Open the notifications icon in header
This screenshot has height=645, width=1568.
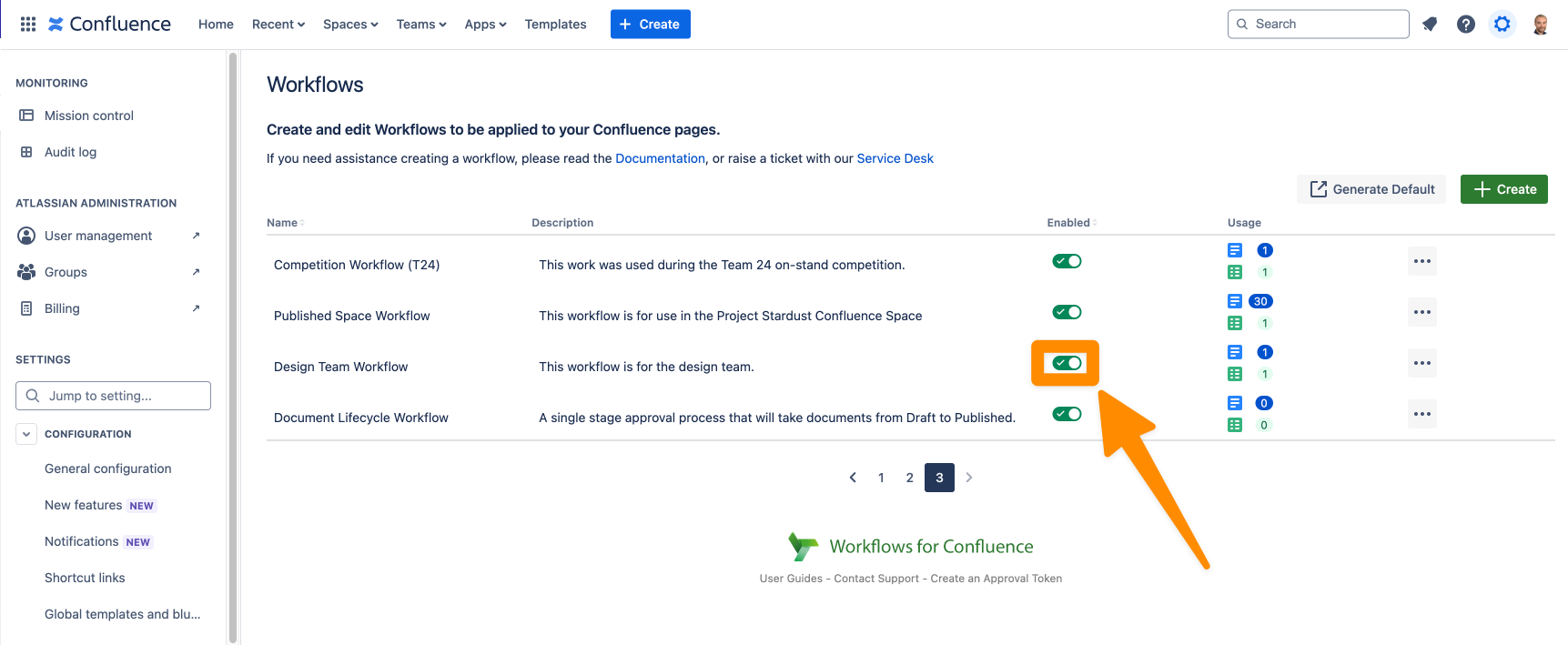(x=1430, y=25)
